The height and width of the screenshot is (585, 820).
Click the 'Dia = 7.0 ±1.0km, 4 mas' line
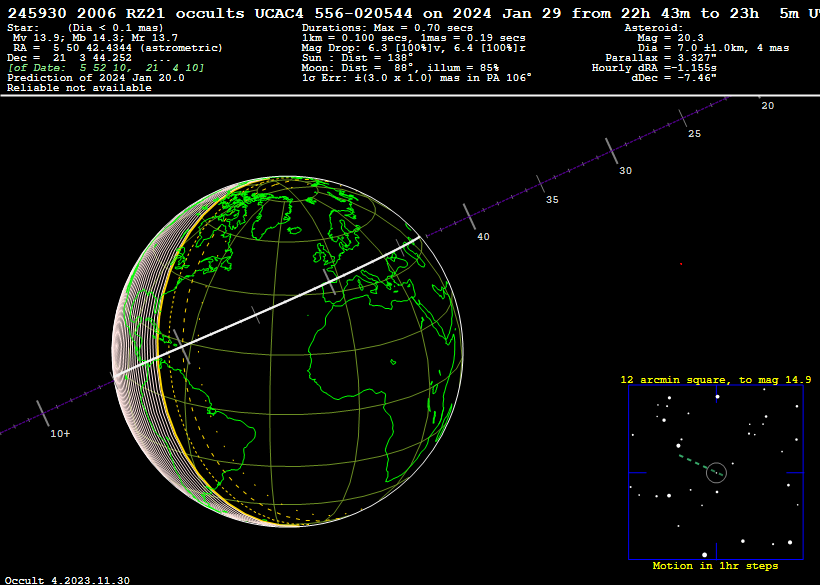[713, 48]
